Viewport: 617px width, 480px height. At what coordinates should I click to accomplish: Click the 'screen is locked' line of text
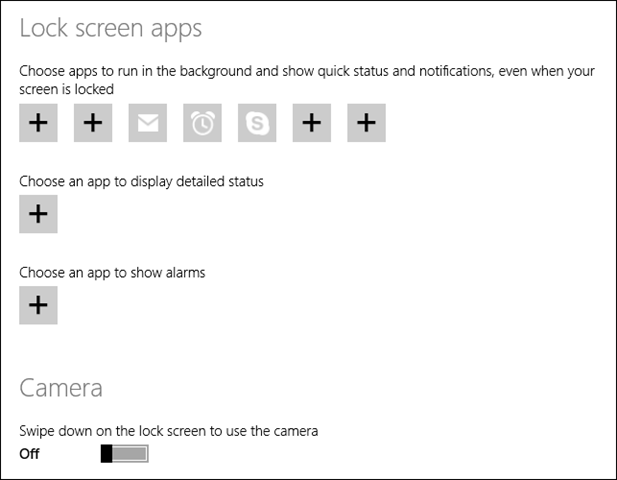[x=67, y=89]
